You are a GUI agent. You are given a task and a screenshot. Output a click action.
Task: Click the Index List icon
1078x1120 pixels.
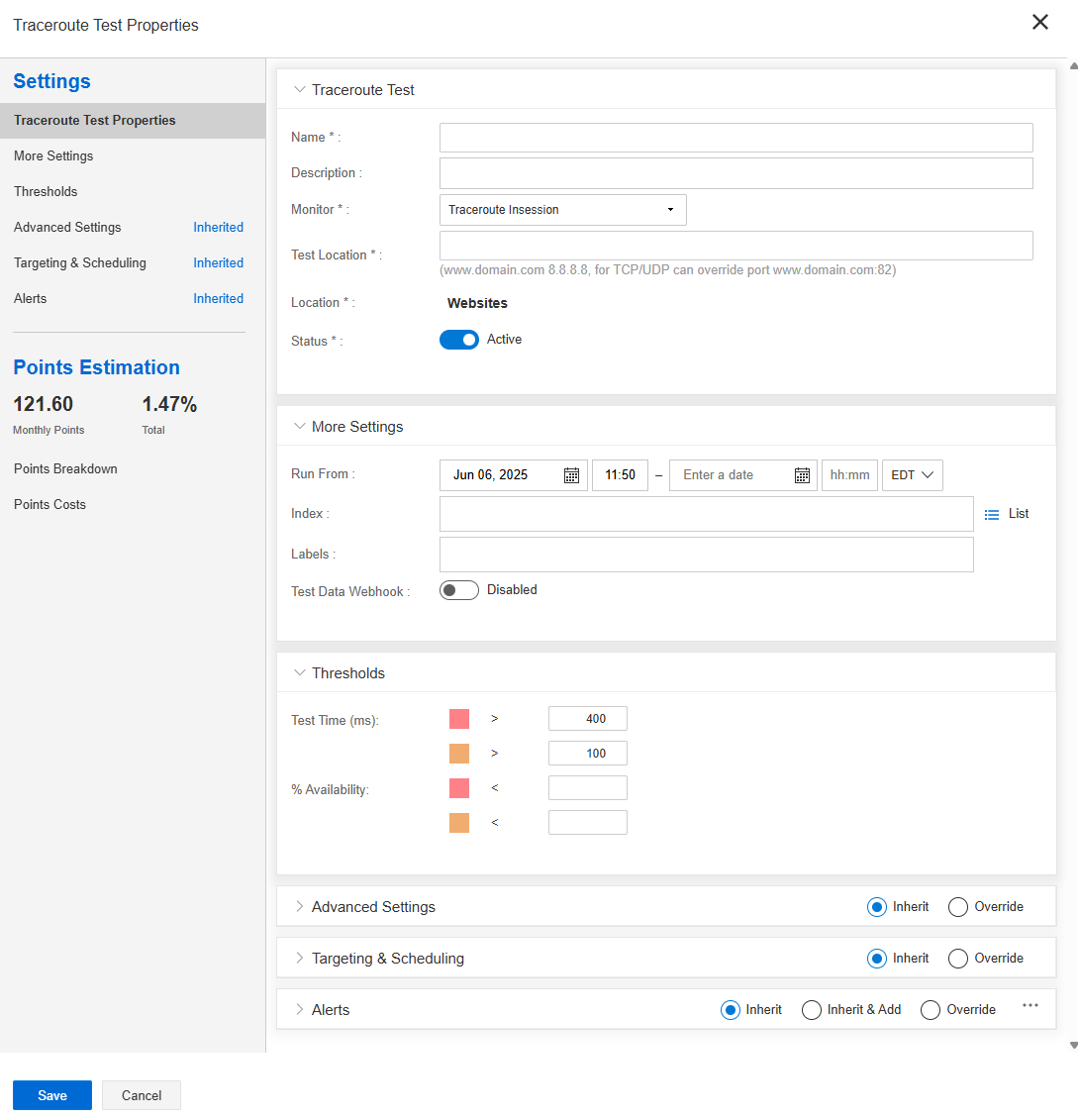(992, 515)
